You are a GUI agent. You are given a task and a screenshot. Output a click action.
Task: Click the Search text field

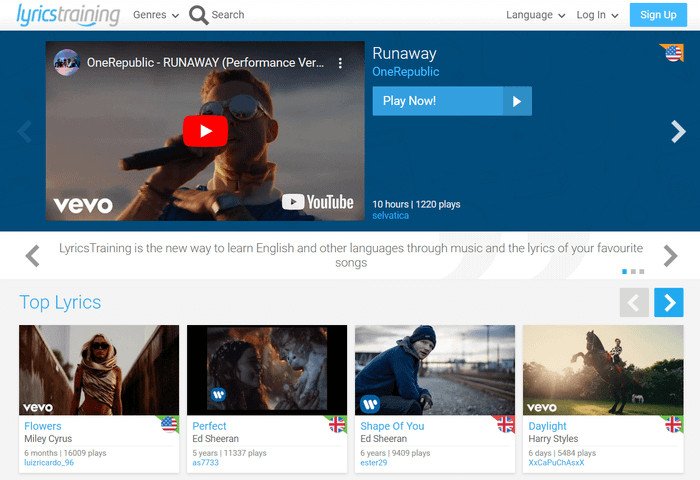[x=228, y=15]
